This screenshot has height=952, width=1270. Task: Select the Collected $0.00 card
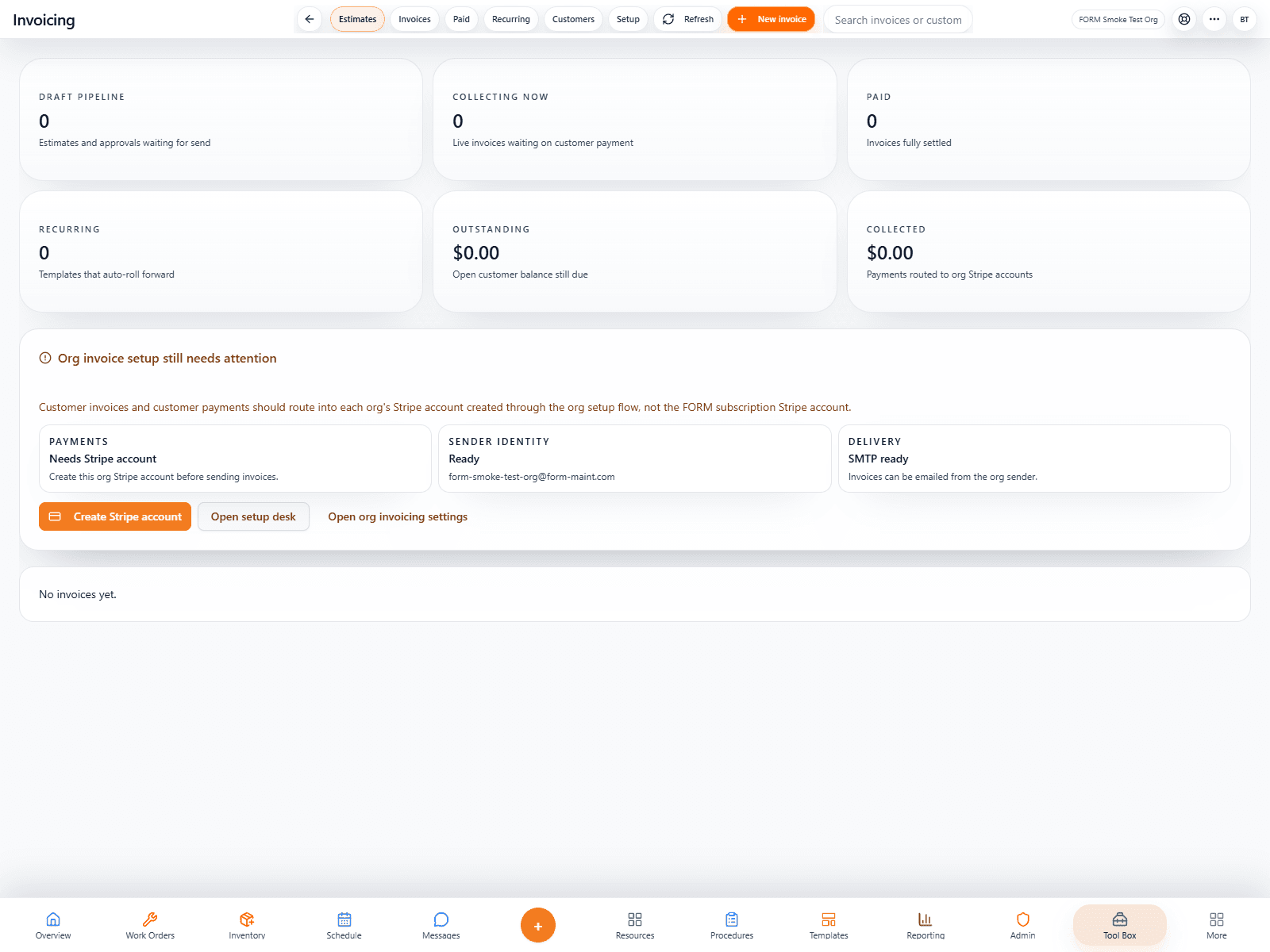[x=1049, y=251]
